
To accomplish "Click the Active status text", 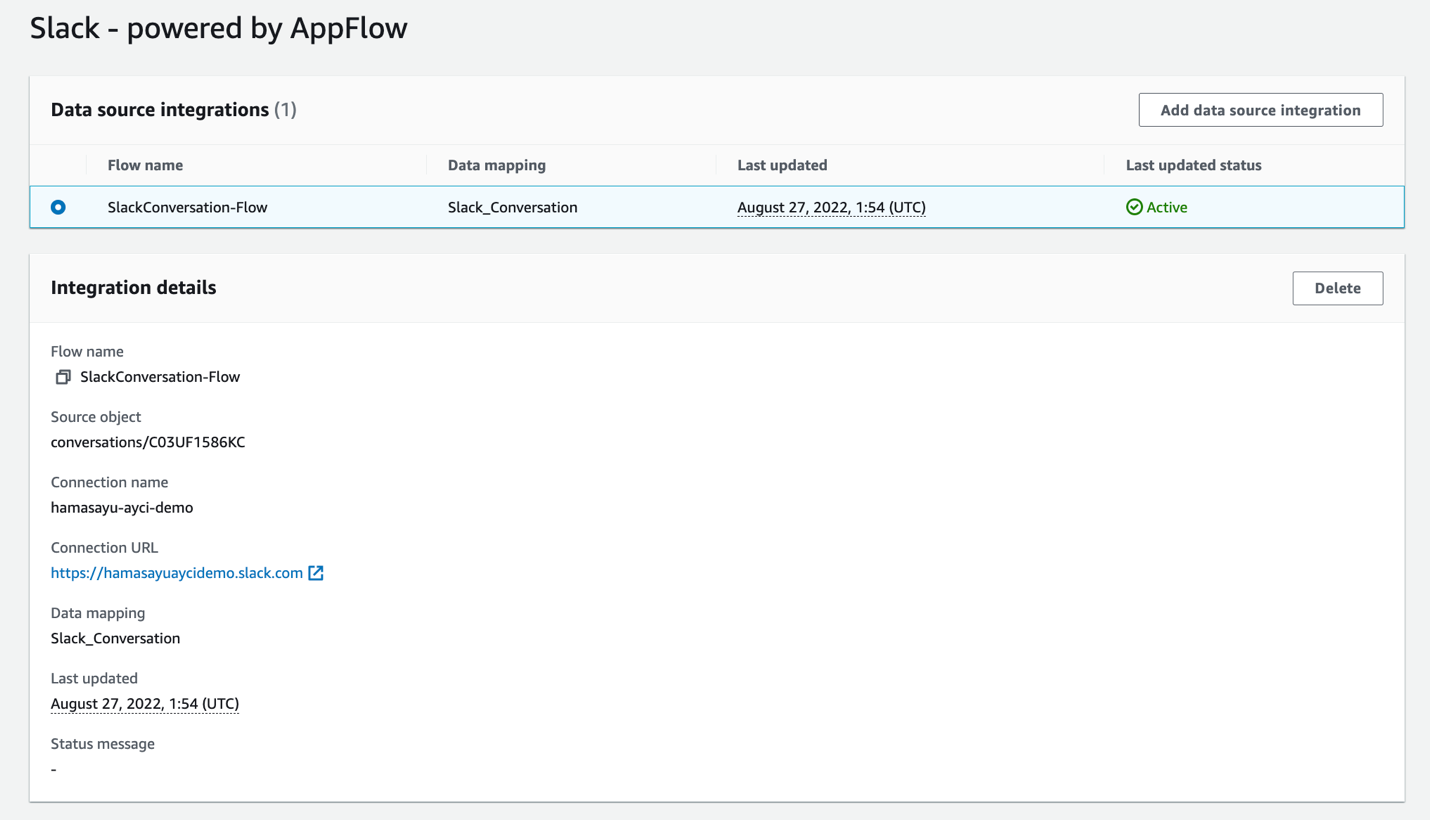I will [1167, 207].
